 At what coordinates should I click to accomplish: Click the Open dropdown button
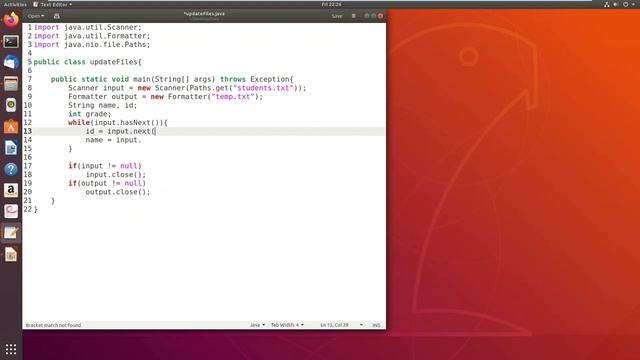click(x=36, y=16)
